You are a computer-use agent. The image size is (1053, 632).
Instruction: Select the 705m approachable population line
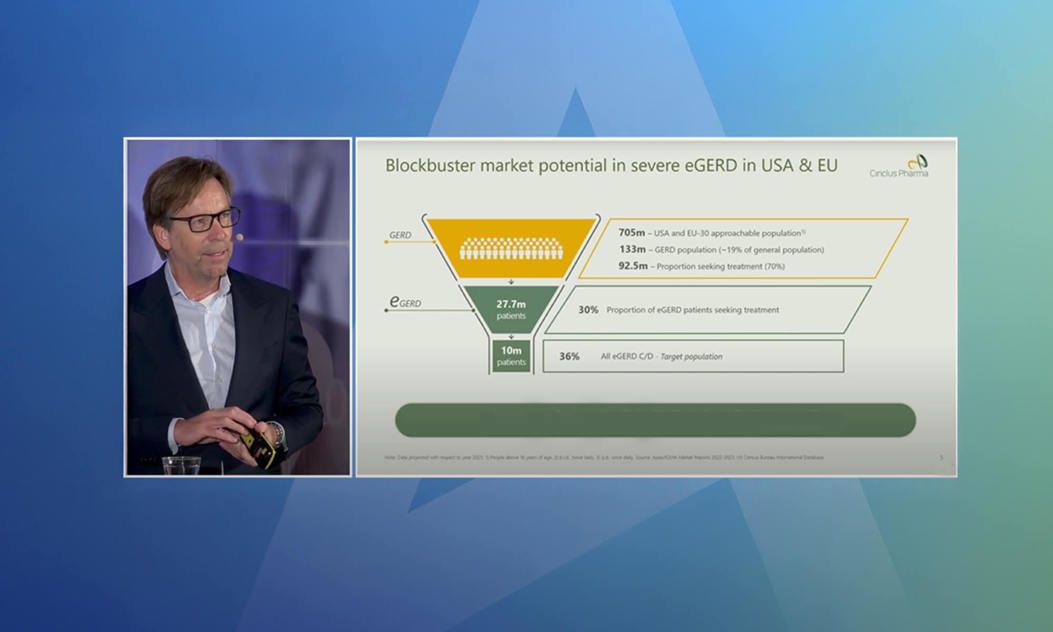(x=711, y=232)
